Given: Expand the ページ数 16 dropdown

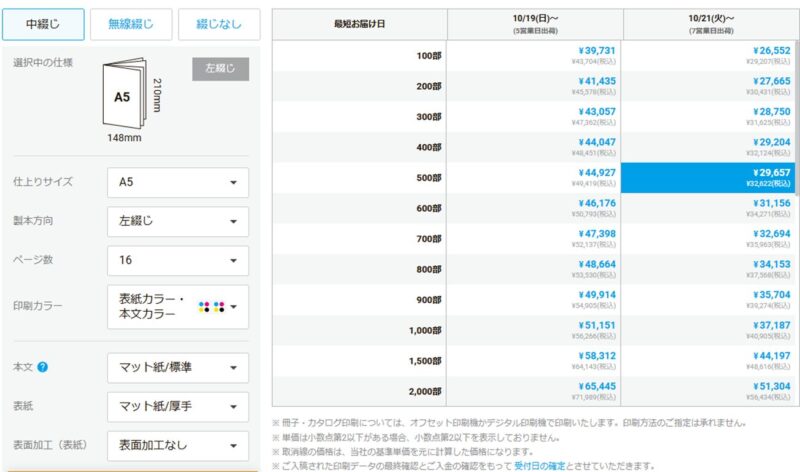Looking at the screenshot, I should pos(177,261).
